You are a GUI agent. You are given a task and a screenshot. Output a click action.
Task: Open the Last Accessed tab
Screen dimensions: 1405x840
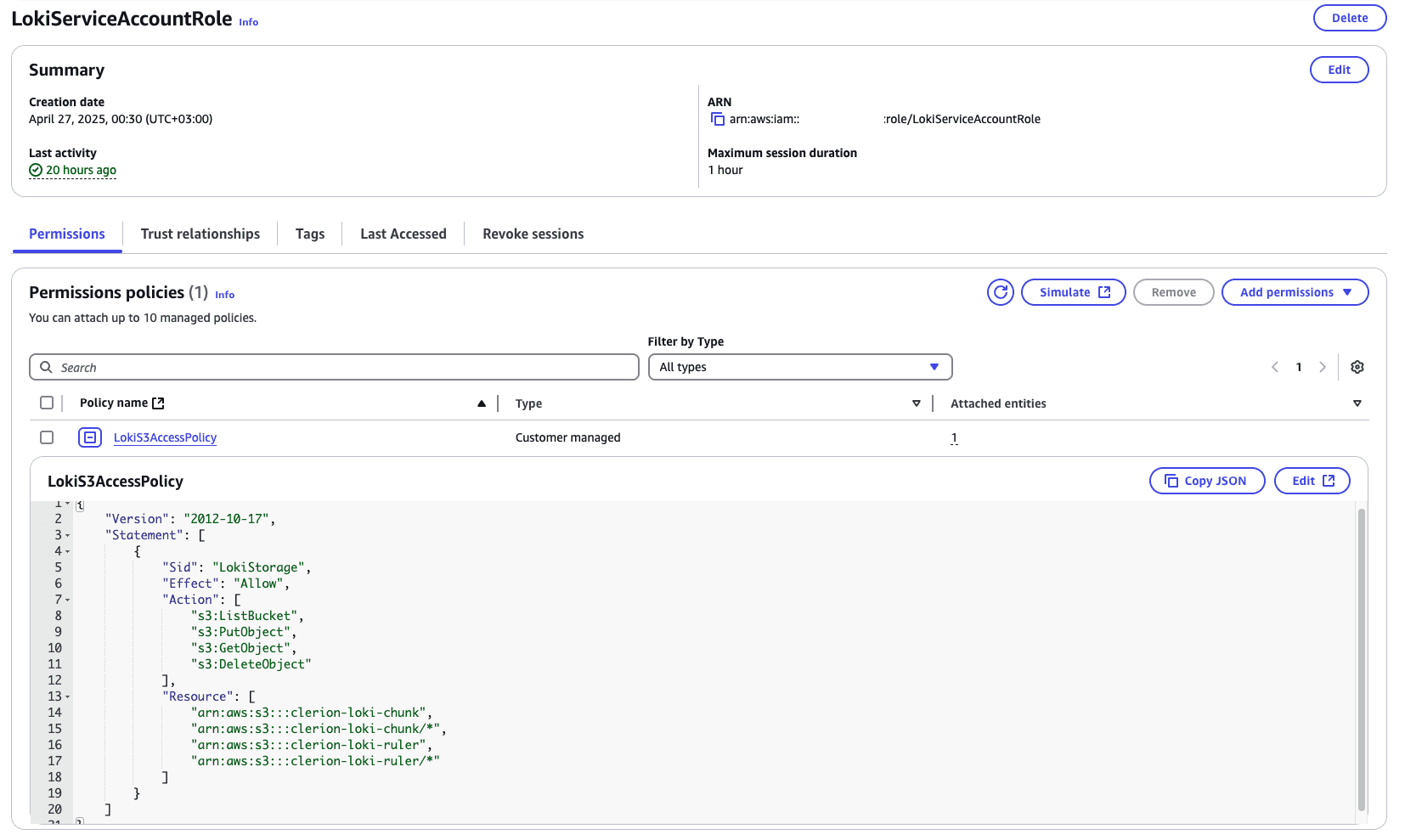point(403,234)
